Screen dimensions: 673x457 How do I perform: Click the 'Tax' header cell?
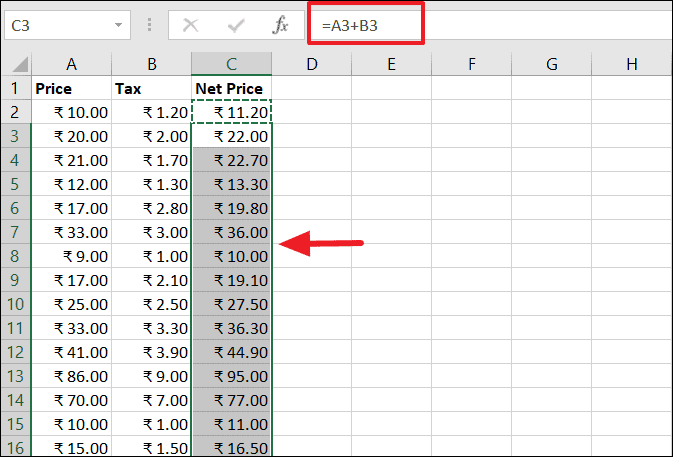(152, 88)
